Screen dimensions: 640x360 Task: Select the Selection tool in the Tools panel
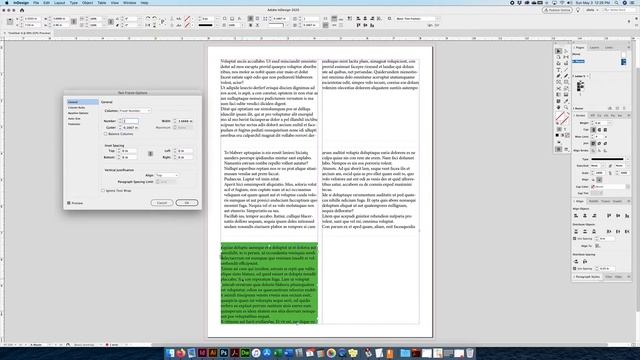[558, 51]
